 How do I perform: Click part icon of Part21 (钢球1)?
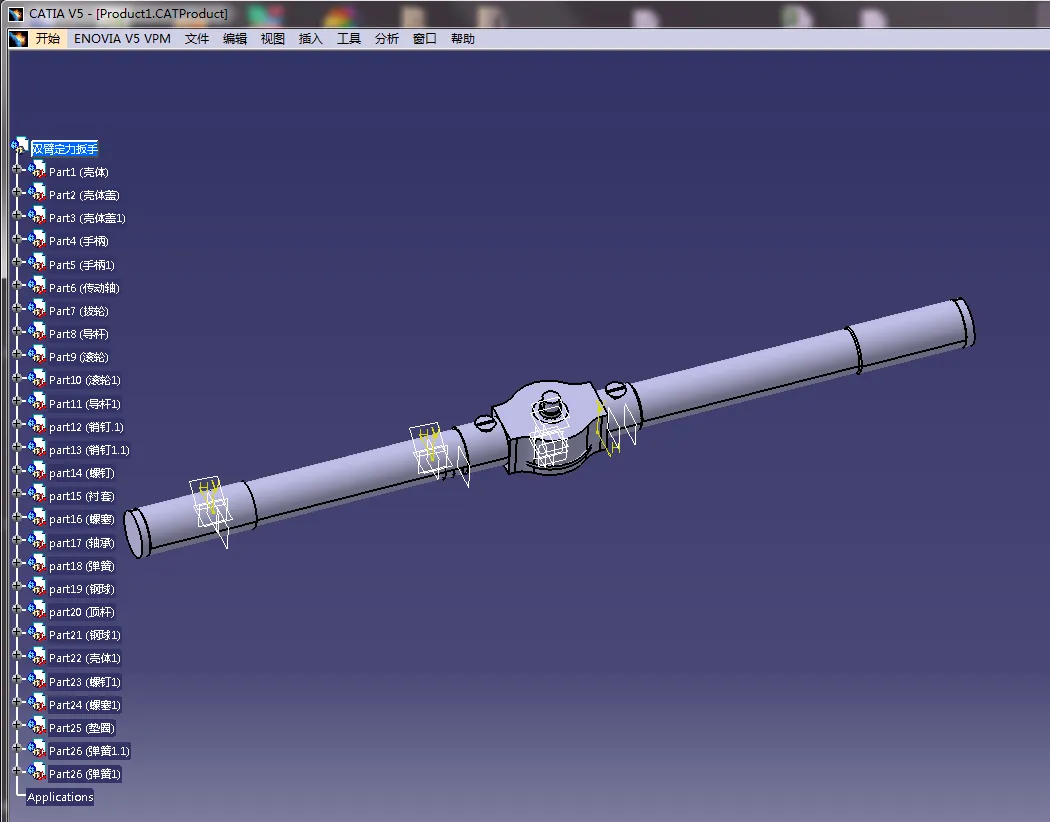[x=38, y=633]
